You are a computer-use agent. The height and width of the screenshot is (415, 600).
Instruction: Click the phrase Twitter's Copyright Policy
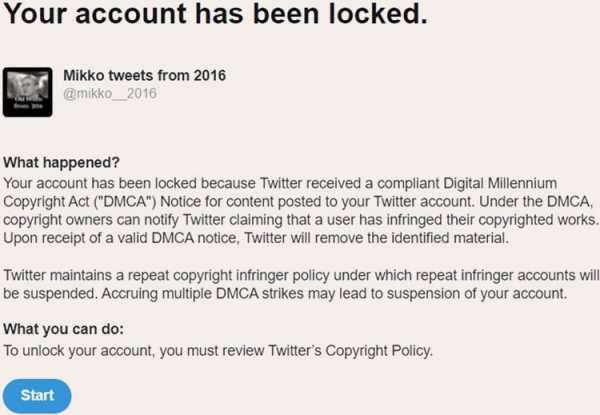tap(350, 351)
